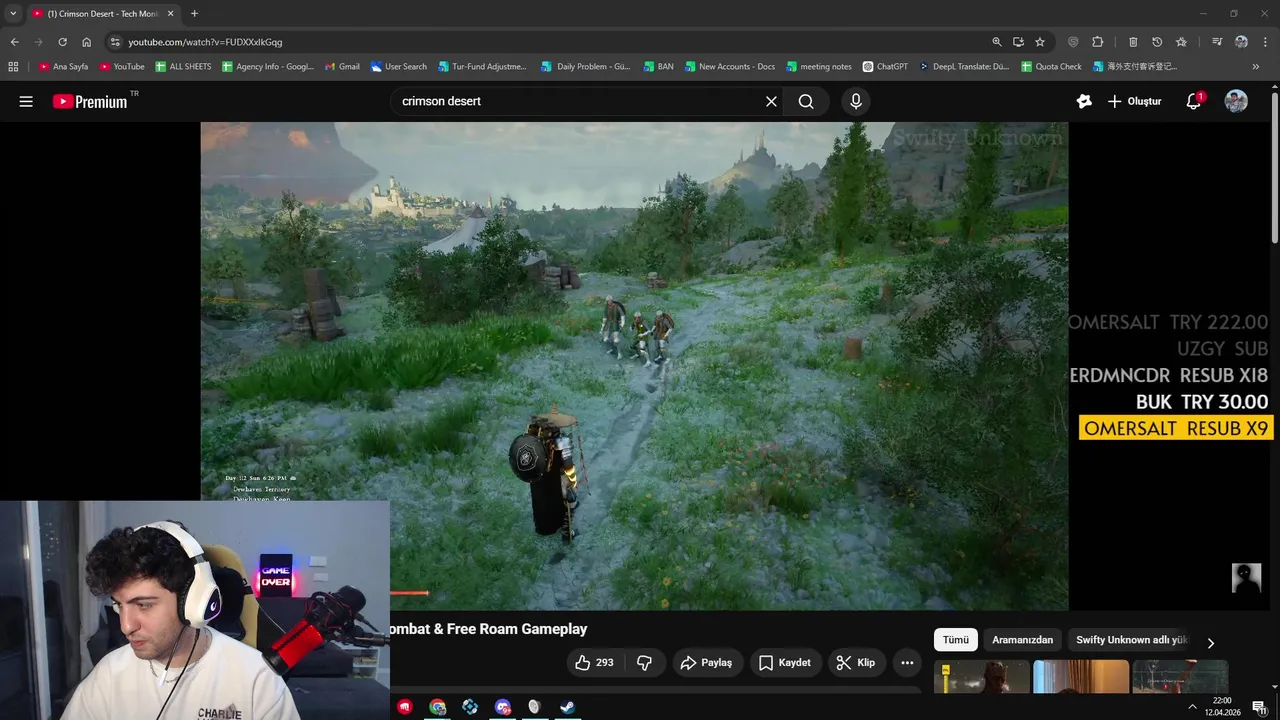The image size is (1280, 720).
Task: Select the Tümü filter chip
Action: [955, 640]
